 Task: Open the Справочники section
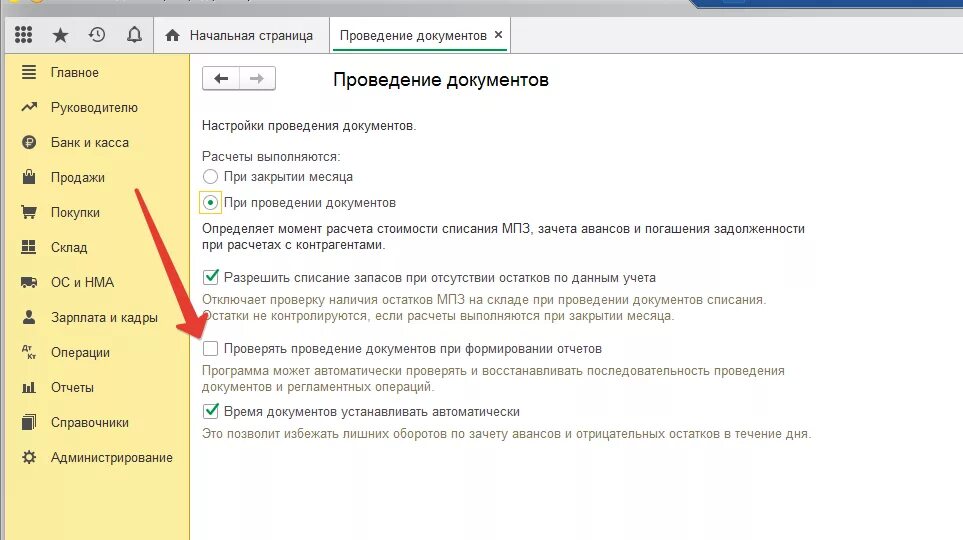point(90,423)
